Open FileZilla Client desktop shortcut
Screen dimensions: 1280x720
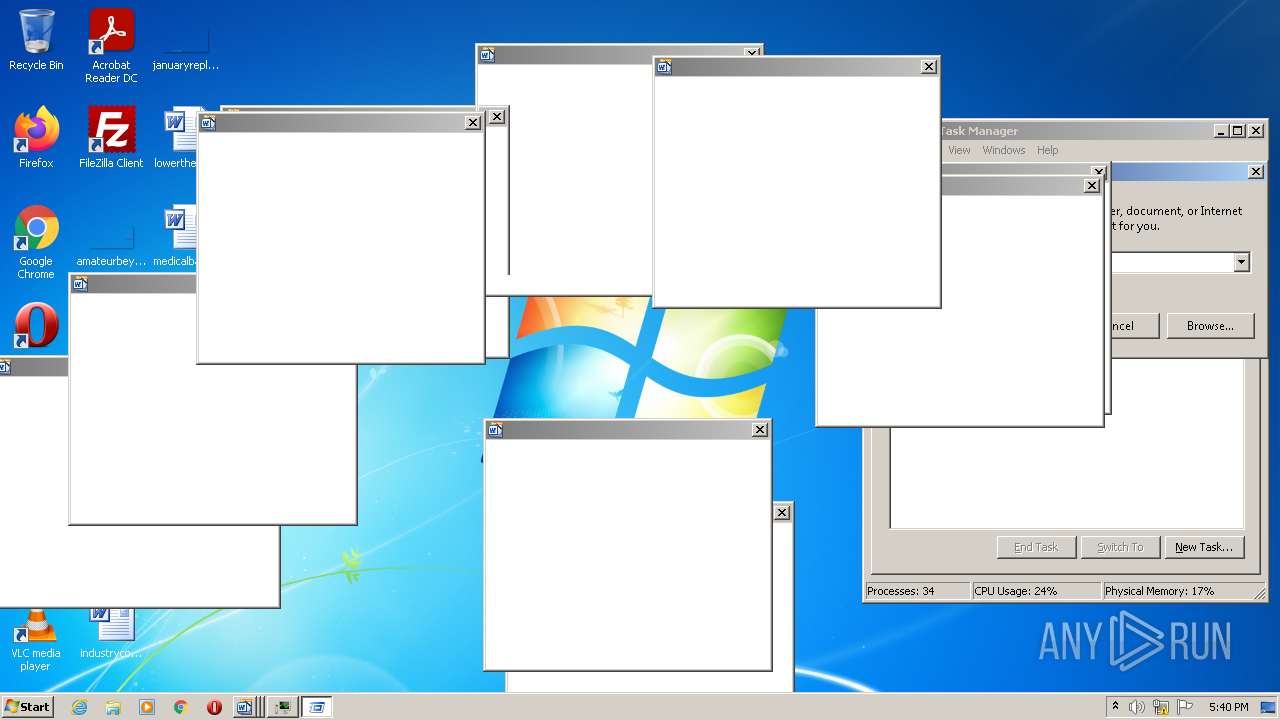tap(111, 138)
